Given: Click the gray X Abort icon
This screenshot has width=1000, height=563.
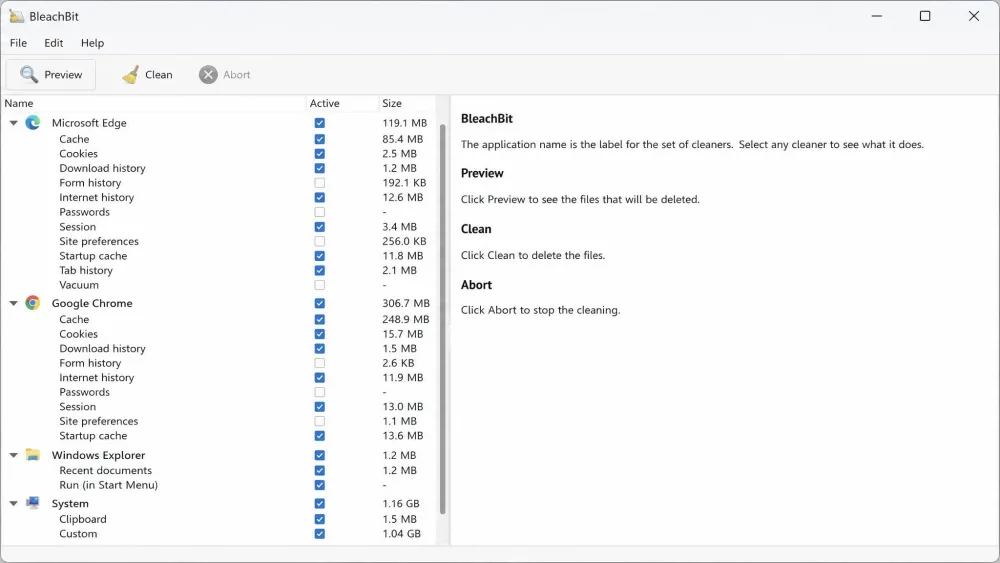Looking at the screenshot, I should tap(208, 75).
